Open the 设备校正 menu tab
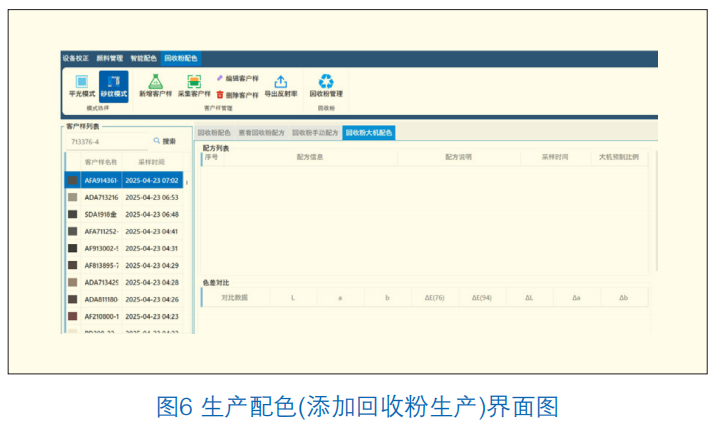 point(76,58)
